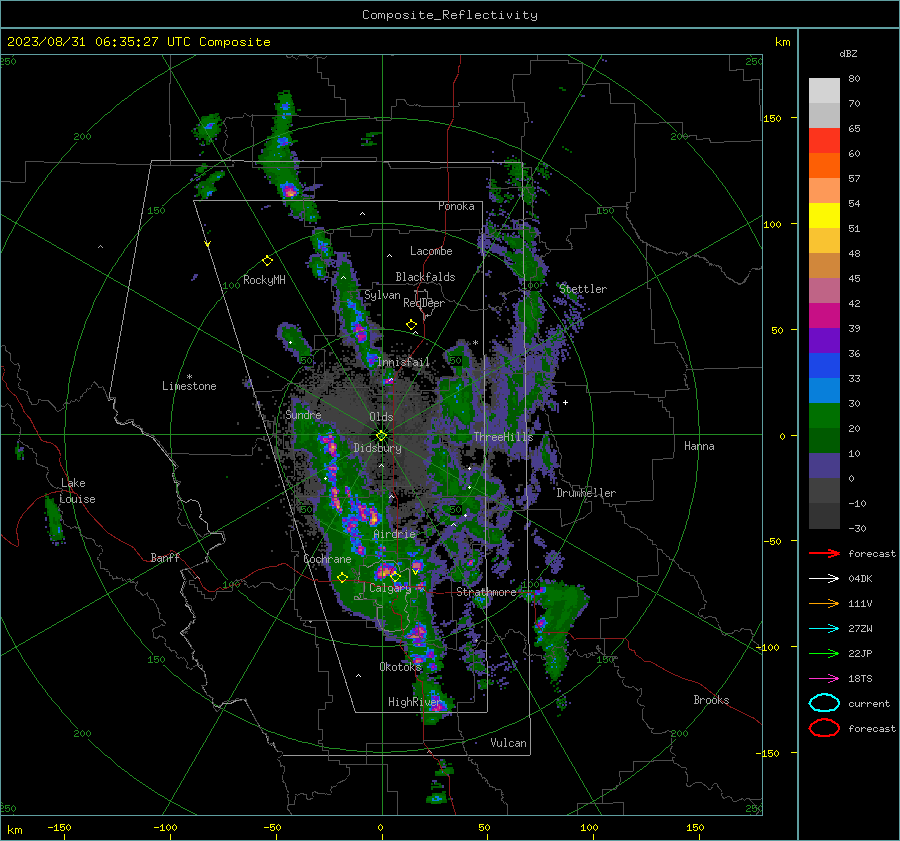
Task: Click yellow diamond marker beside RockyMH
Action: click(267, 261)
